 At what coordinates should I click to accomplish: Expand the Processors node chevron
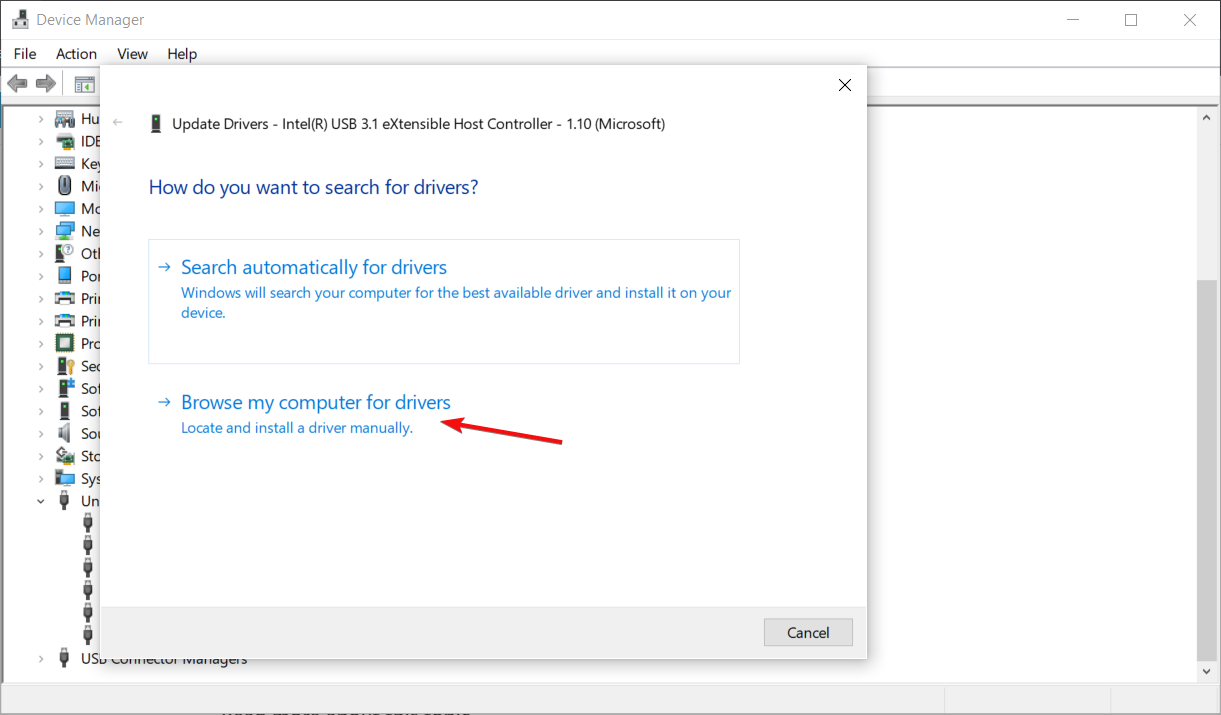pos(41,343)
